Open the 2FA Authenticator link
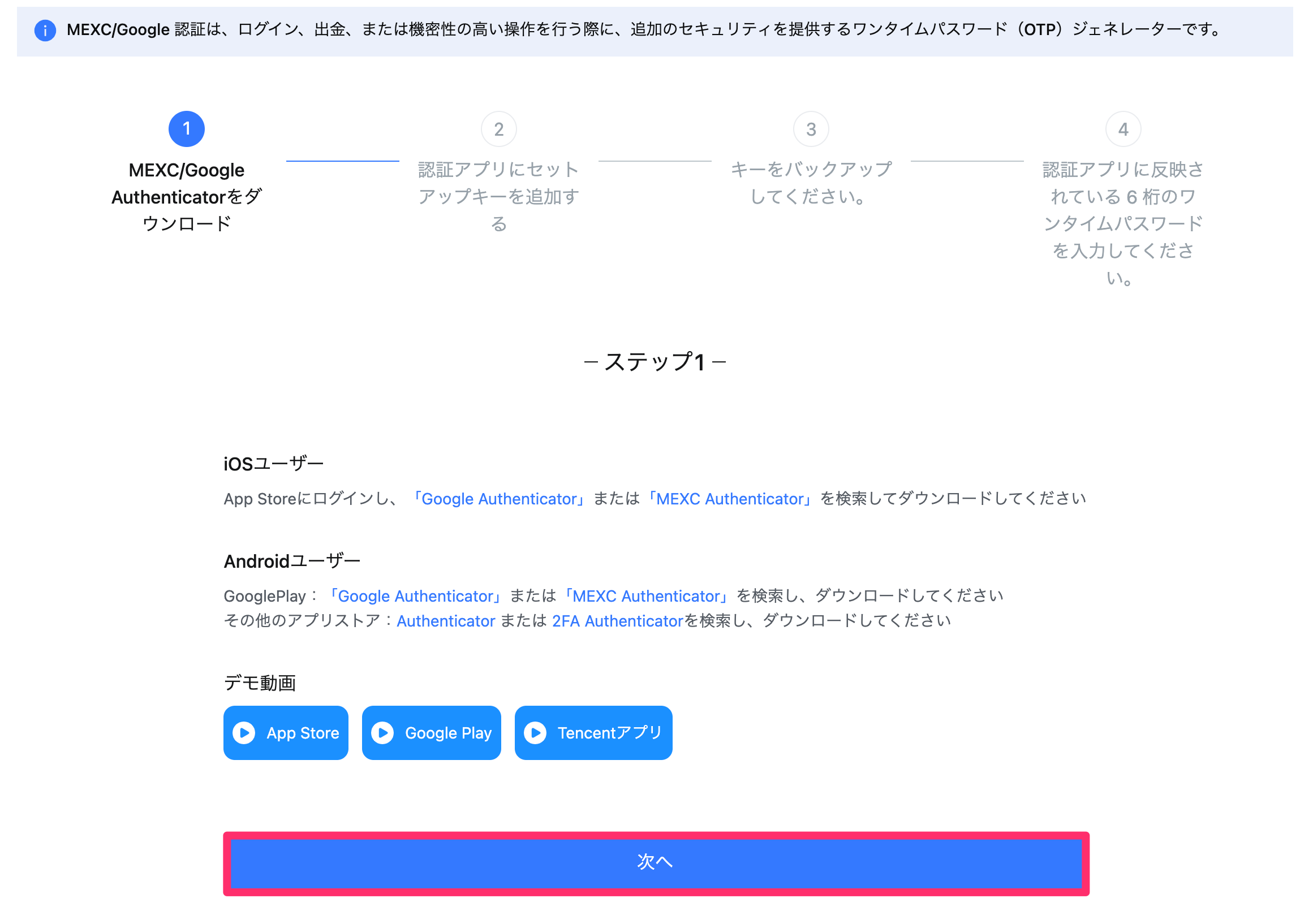1300x924 pixels. (618, 621)
